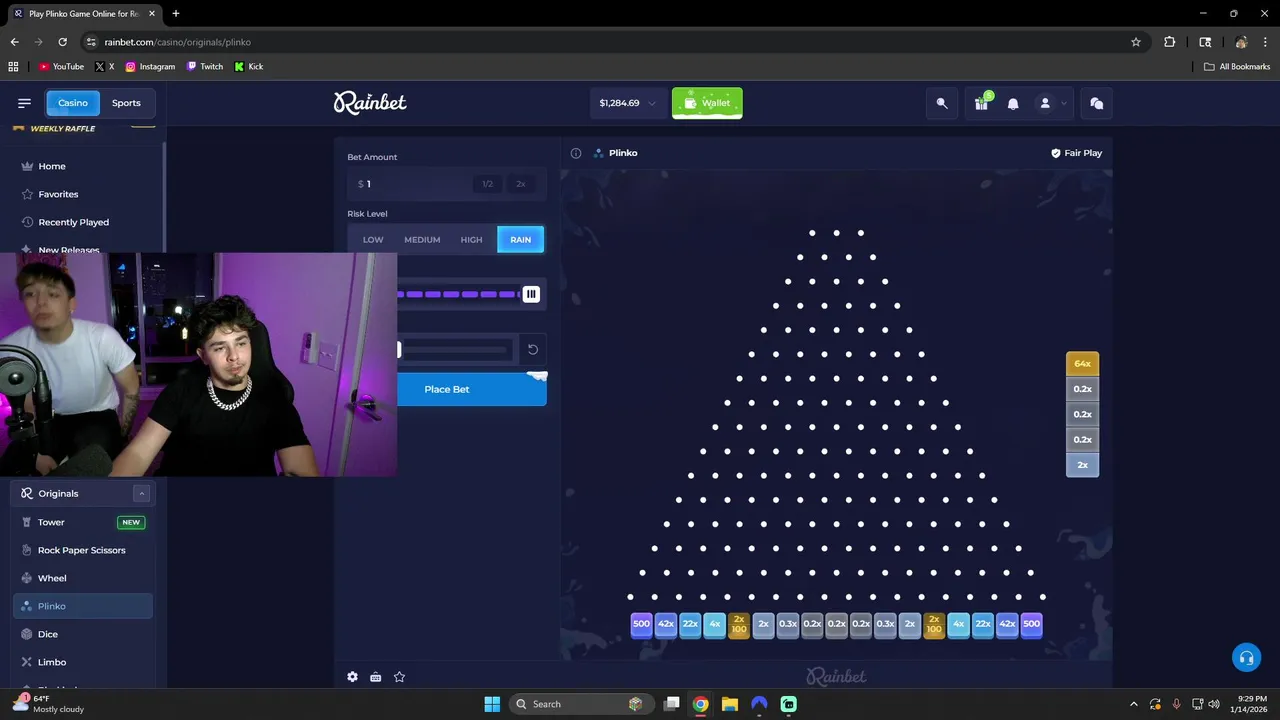Collapse the Originals sidebar section
Screen dimensions: 1280x720
click(142, 493)
